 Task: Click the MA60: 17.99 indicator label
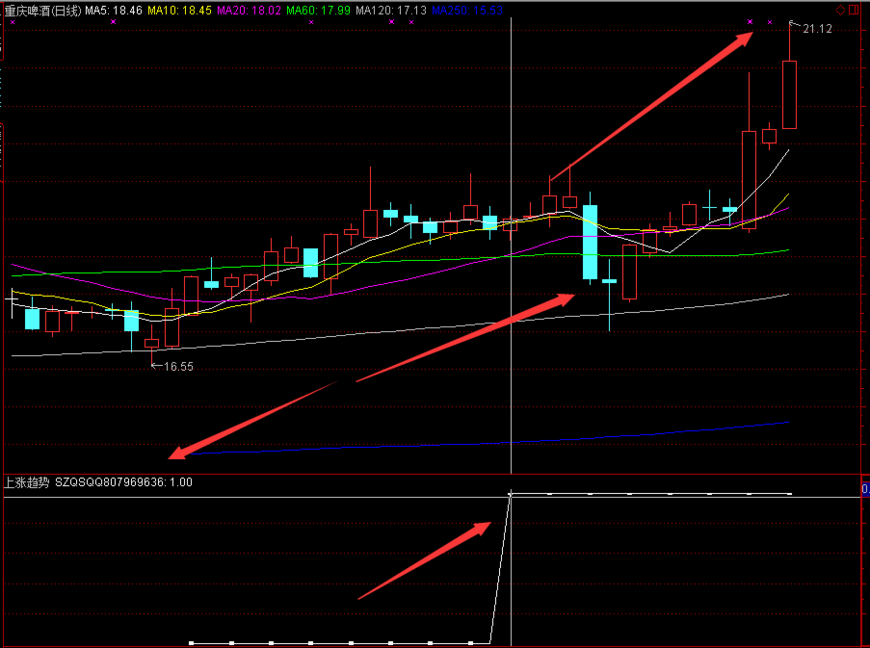318,11
